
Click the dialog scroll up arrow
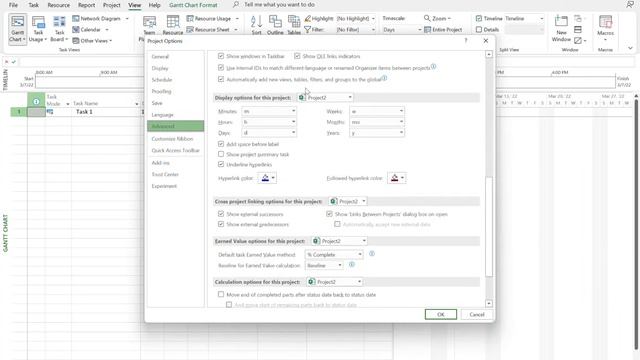point(489,54)
